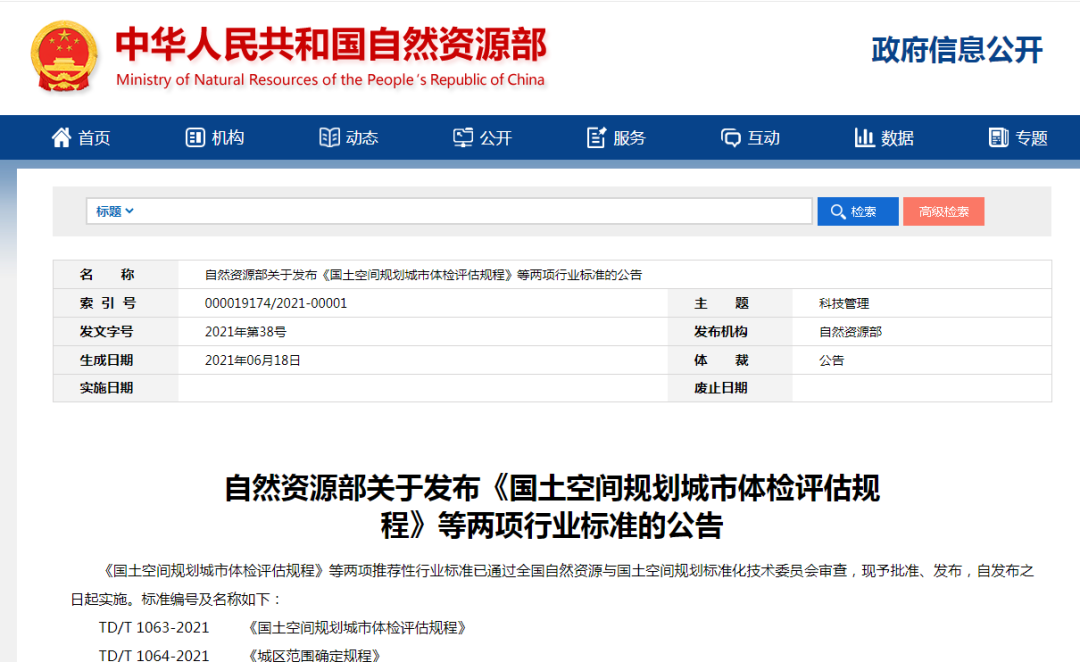This screenshot has width=1080, height=662.
Task: Click standard code TD/T 1063-2021
Action: click(x=154, y=628)
